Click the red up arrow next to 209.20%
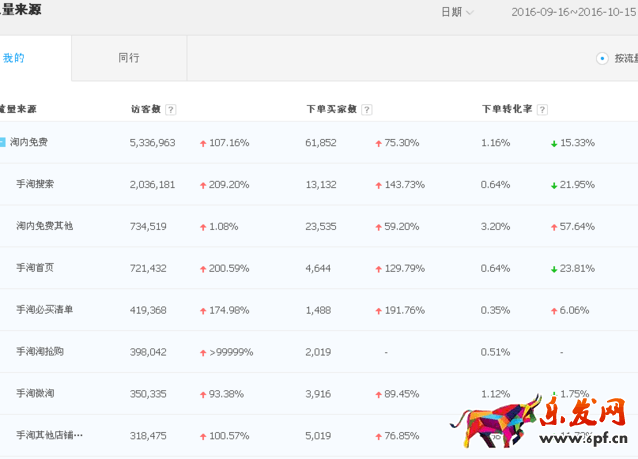The height and width of the screenshot is (459, 638). (203, 185)
